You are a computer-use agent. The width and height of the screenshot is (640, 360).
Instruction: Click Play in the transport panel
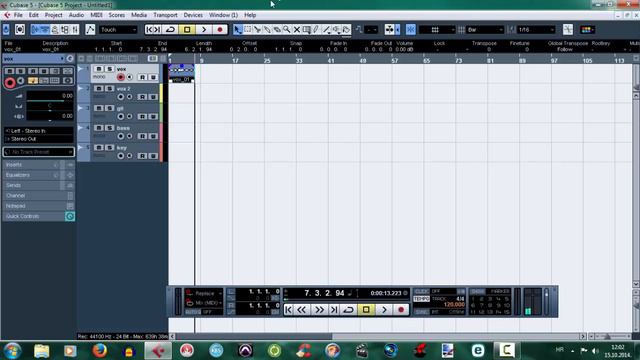[x=384, y=310]
